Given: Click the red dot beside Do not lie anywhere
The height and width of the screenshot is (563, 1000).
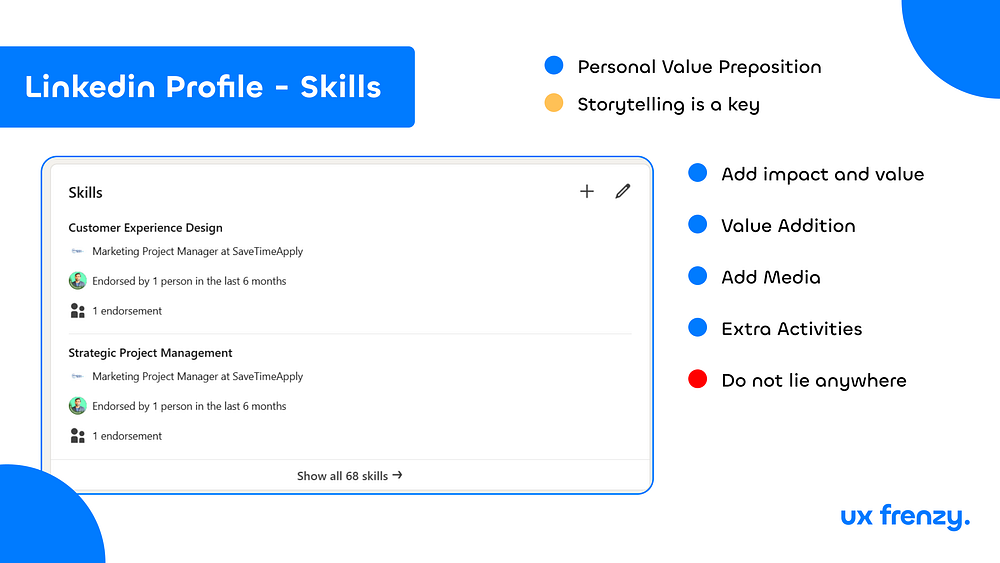Looking at the screenshot, I should (x=698, y=379).
